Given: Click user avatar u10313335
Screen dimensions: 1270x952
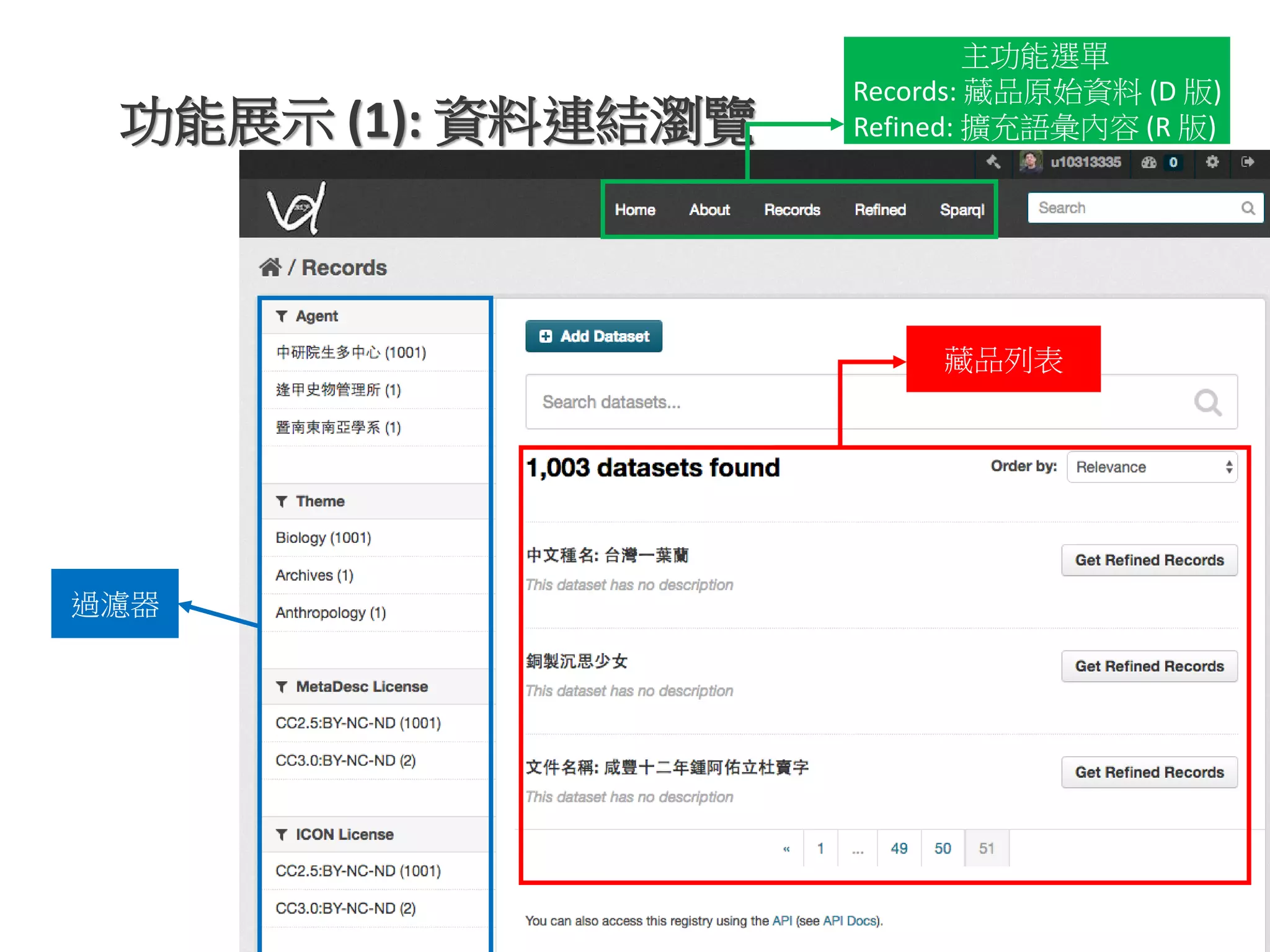Looking at the screenshot, I should pos(1031,162).
